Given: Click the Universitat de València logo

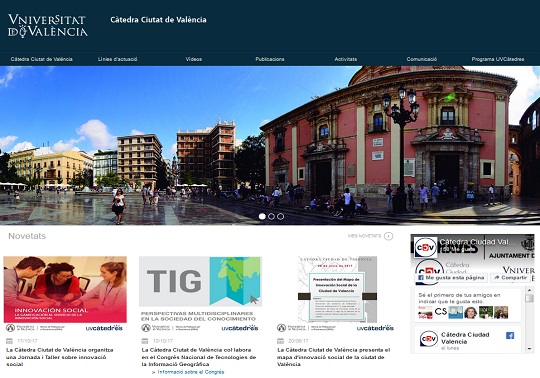Looking at the screenshot, I should (x=48, y=25).
